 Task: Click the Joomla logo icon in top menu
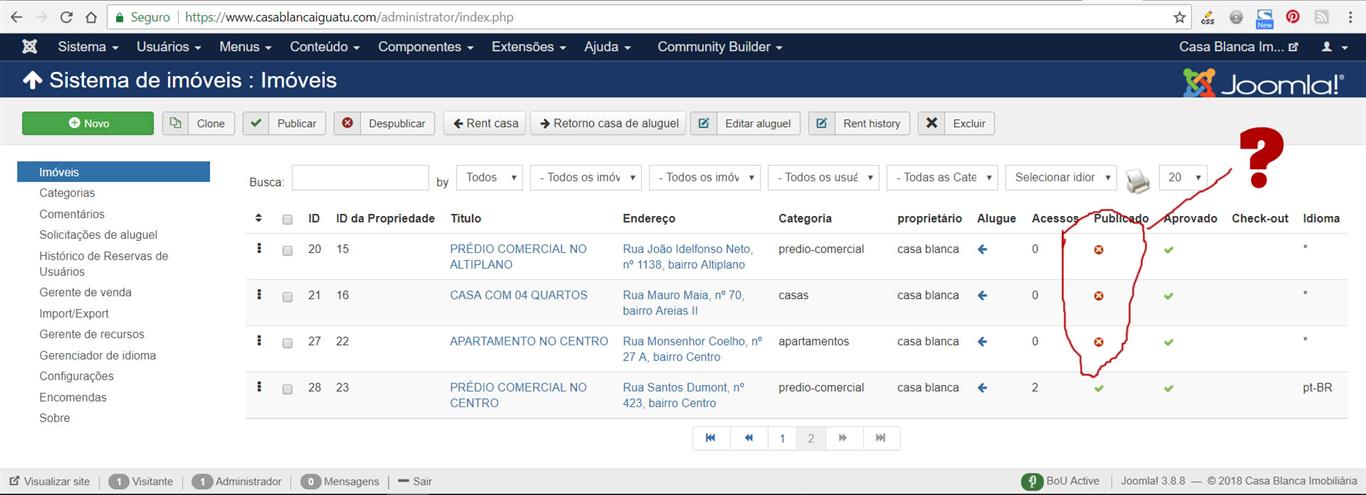(30, 47)
